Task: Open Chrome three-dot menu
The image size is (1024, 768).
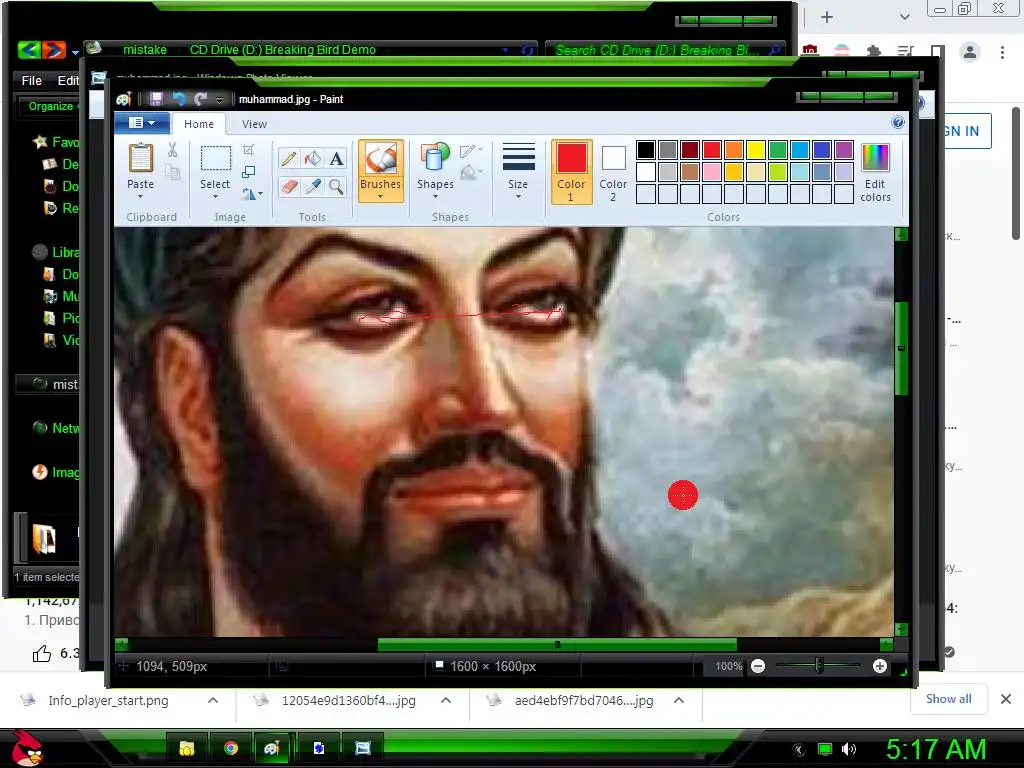Action: [x=1002, y=52]
